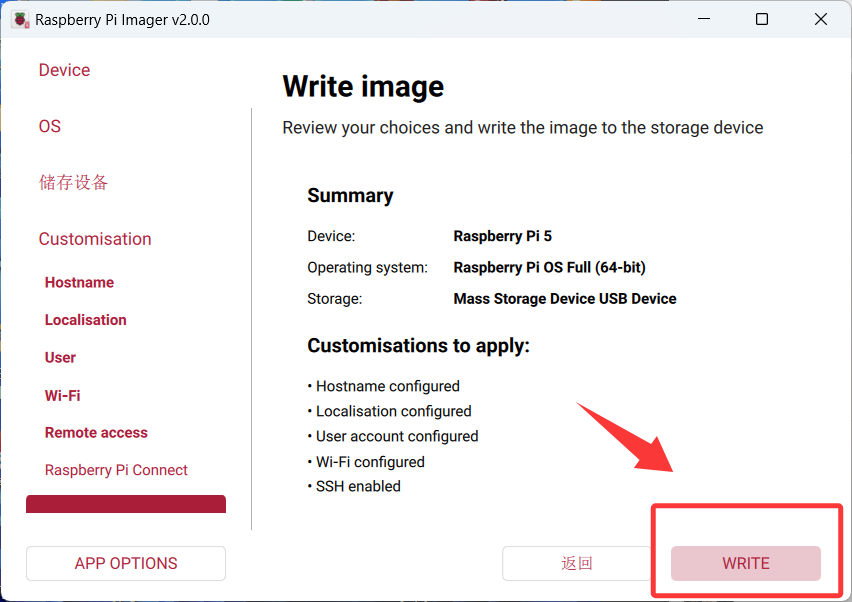
Task: Click the 'Summary' heading
Action: [350, 196]
